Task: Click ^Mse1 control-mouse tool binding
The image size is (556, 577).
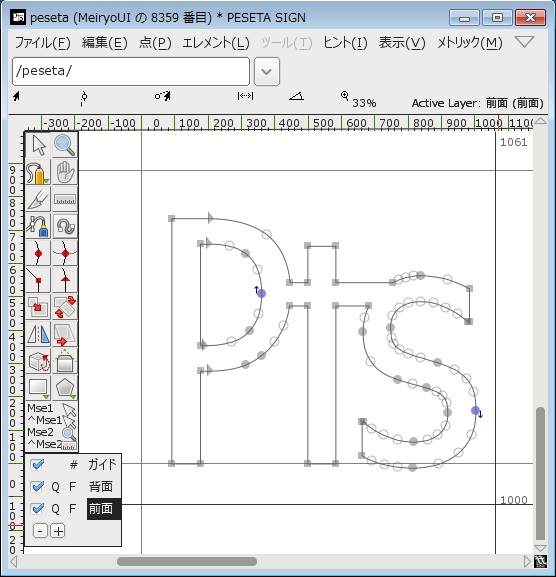Action: click(x=52, y=420)
